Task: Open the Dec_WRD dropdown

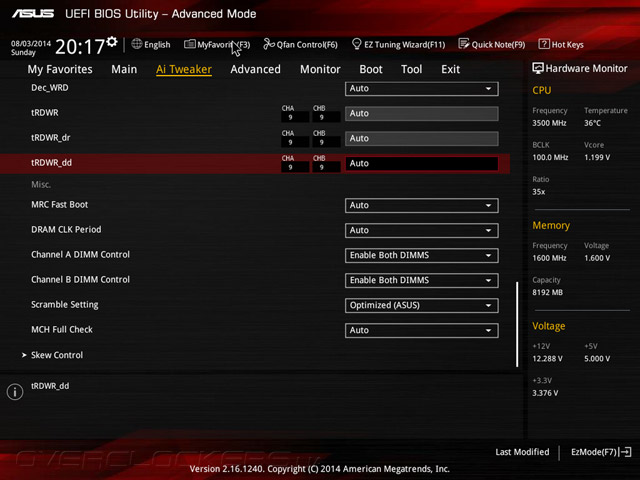Action: click(422, 89)
